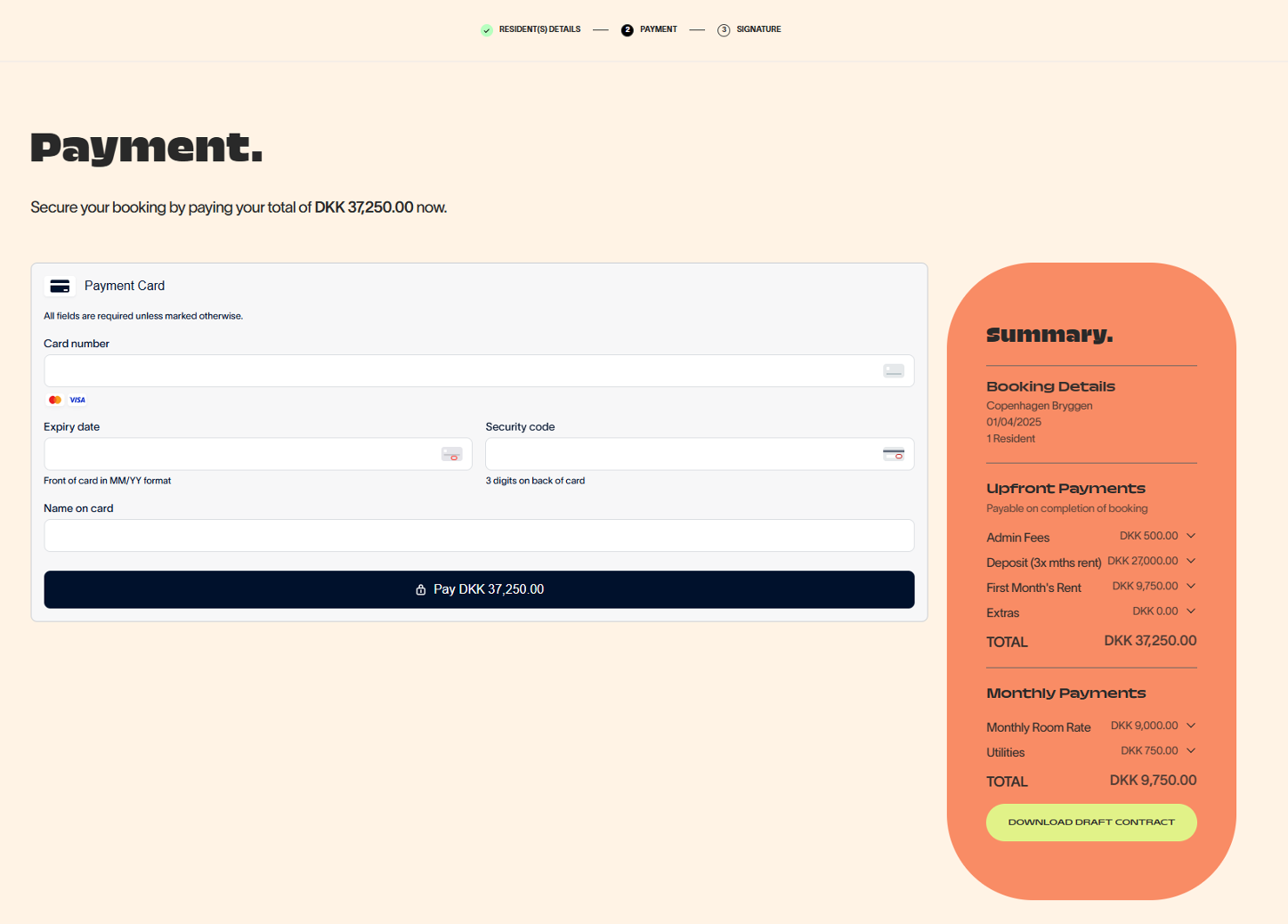The height and width of the screenshot is (924, 1288).
Task: Click the expiry date card icon
Action: [x=451, y=454]
